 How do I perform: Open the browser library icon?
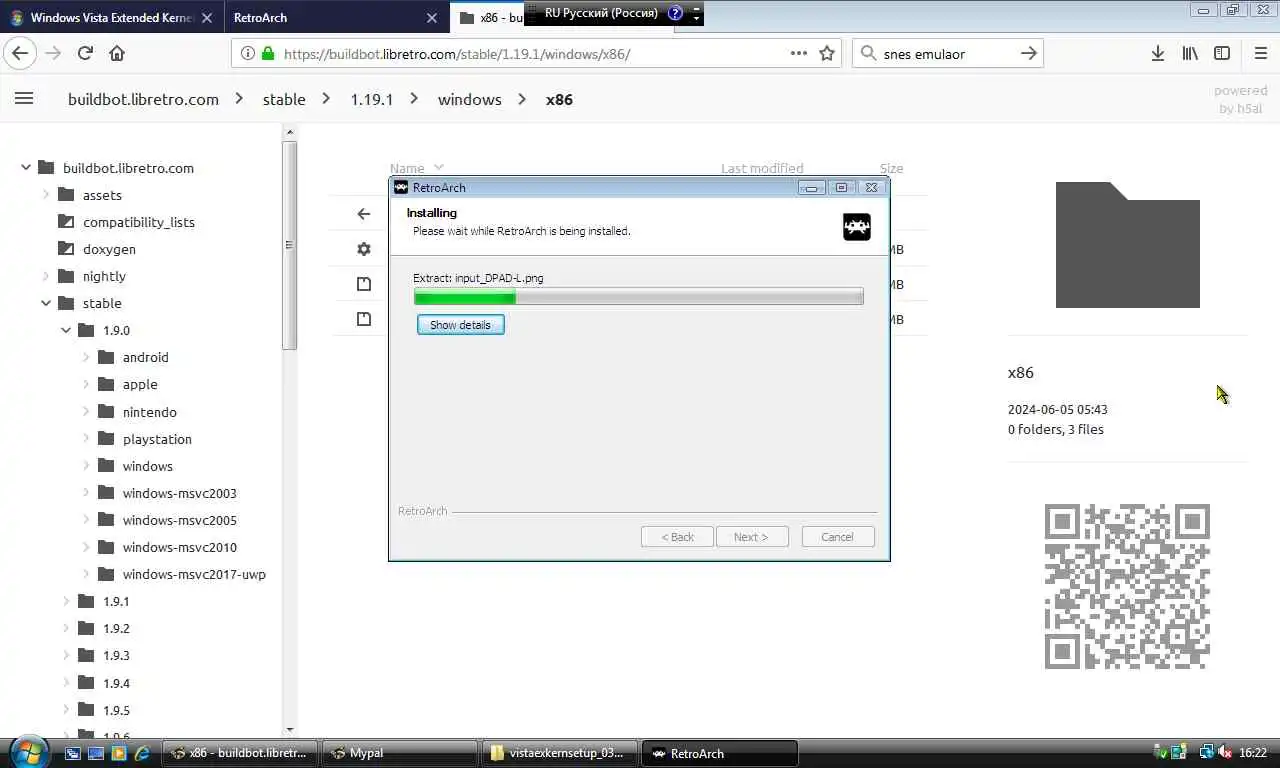1190,53
